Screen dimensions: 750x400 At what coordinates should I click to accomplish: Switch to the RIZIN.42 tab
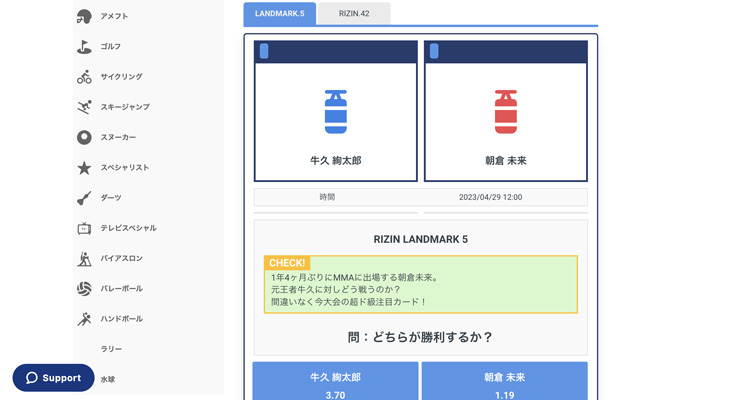click(x=354, y=13)
